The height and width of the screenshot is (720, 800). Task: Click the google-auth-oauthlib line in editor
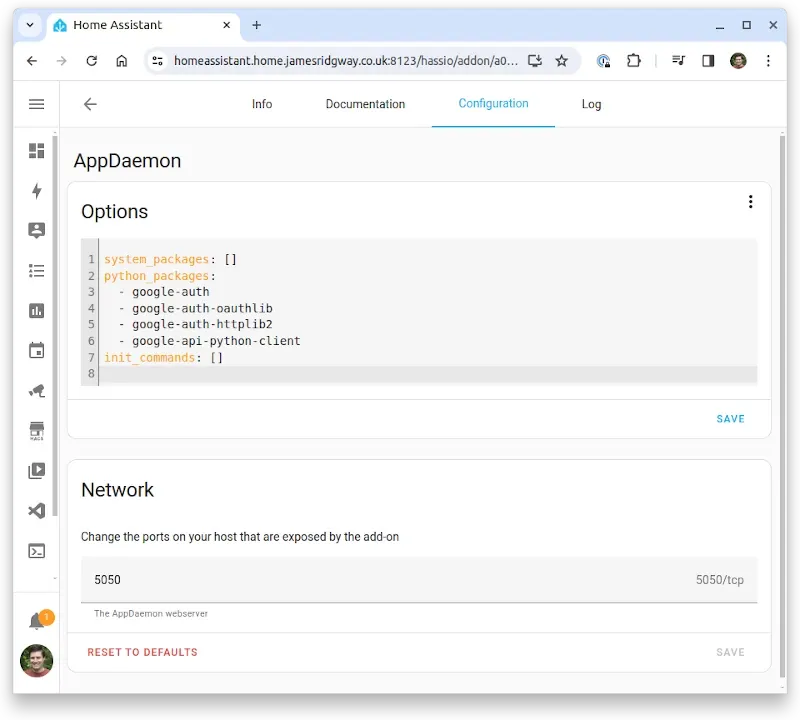coord(202,308)
